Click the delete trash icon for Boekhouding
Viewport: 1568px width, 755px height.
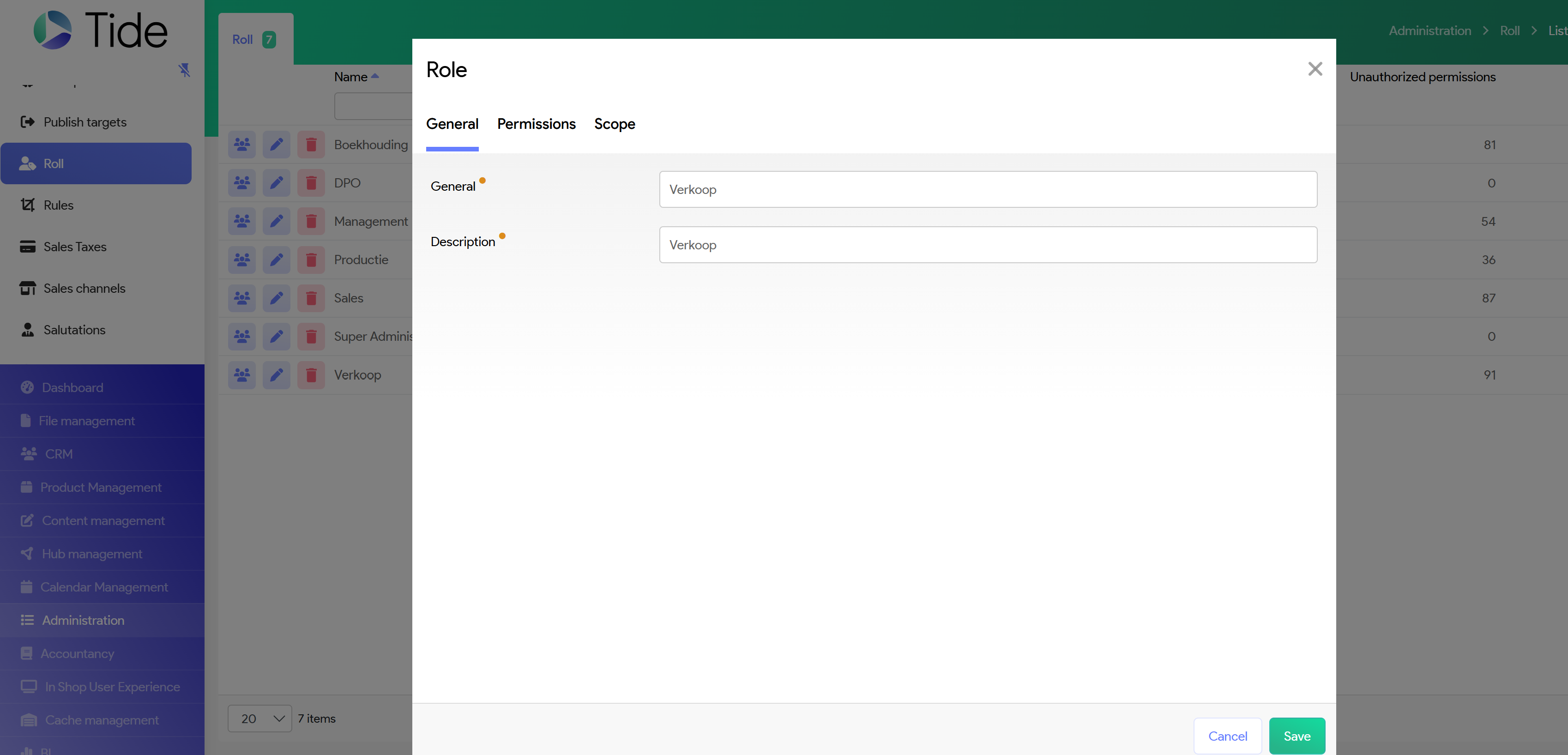tap(311, 144)
